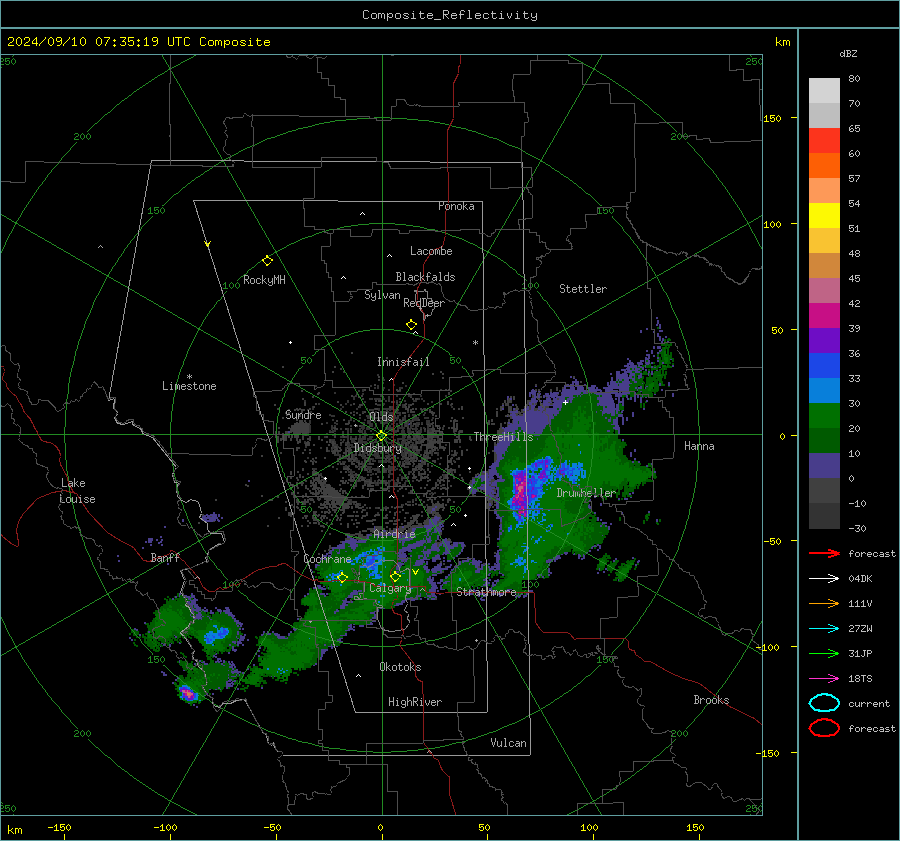Click the dBZ legend heading

[848, 53]
